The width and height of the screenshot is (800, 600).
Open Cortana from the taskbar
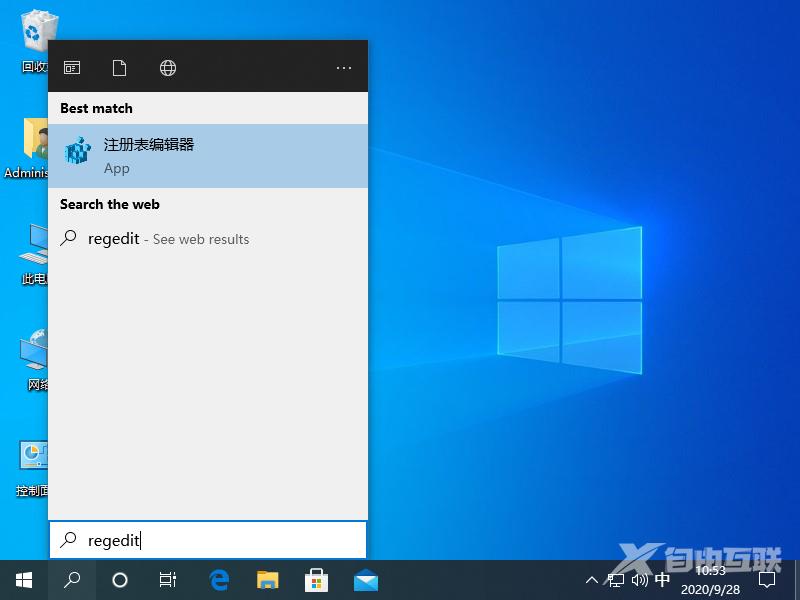click(120, 580)
